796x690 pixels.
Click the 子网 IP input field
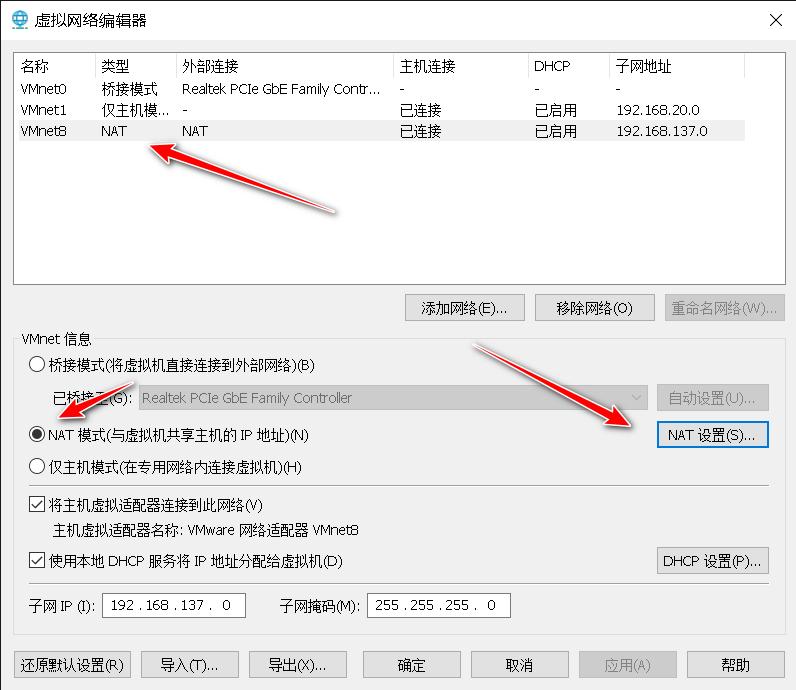pyautogui.click(x=174, y=605)
